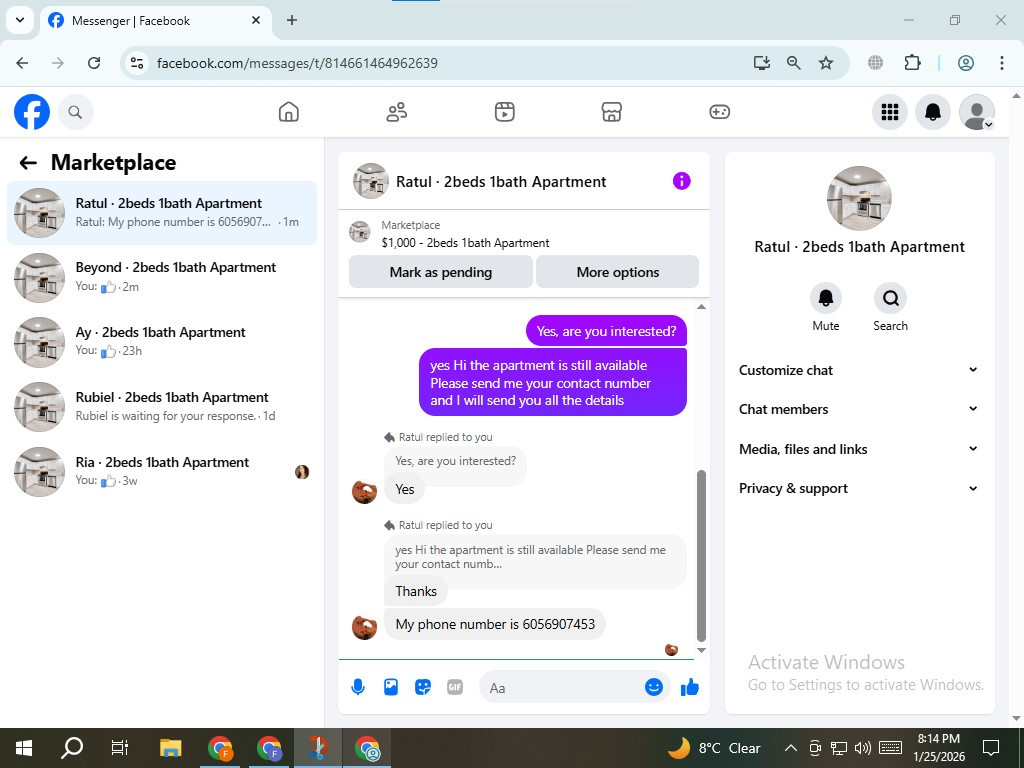
Task: Close the Messenger | Facebook tab
Action: pos(256,20)
